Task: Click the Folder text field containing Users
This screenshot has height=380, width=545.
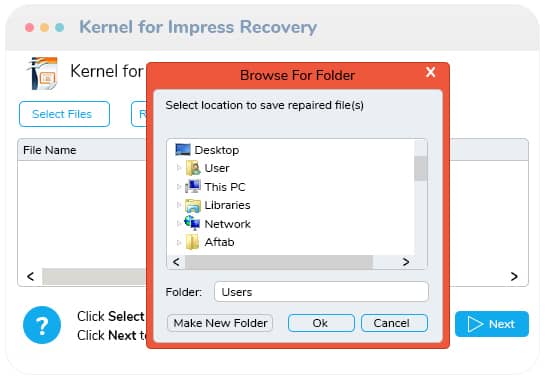Action: 321,292
